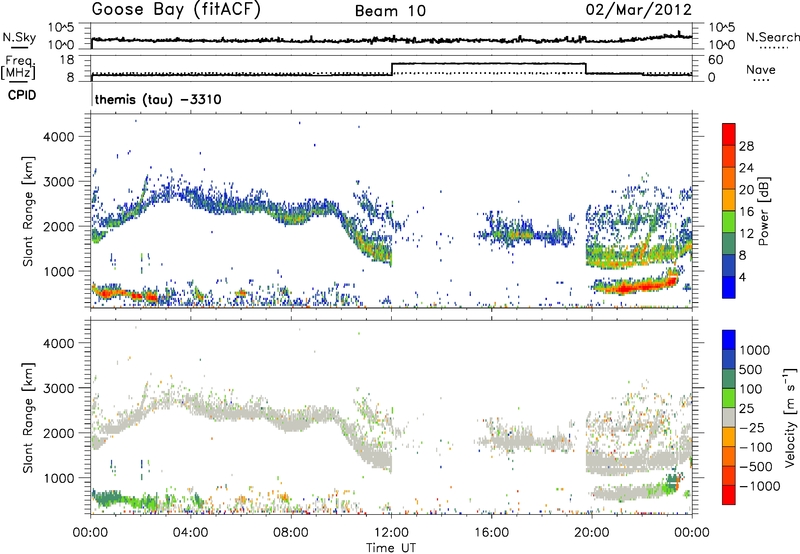Click the '08:00' time axis label
Viewport: 800px width, 554px height.
point(290,533)
